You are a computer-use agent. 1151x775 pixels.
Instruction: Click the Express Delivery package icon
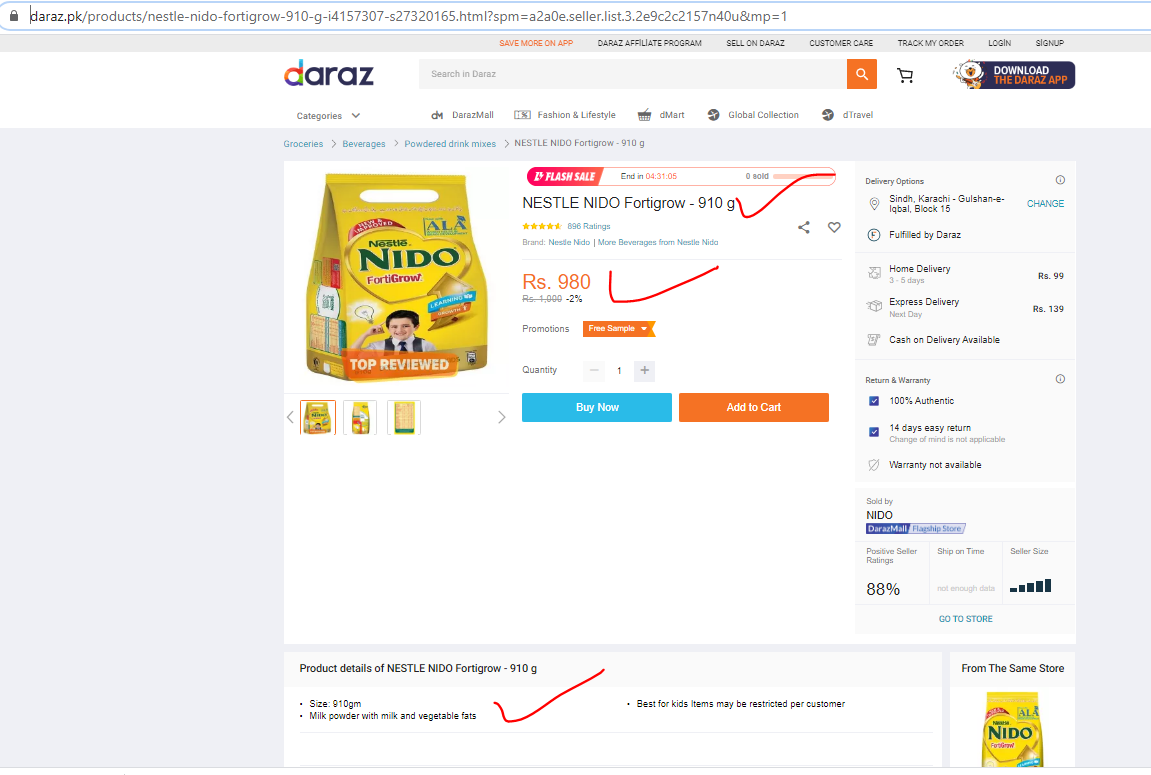[x=874, y=306]
